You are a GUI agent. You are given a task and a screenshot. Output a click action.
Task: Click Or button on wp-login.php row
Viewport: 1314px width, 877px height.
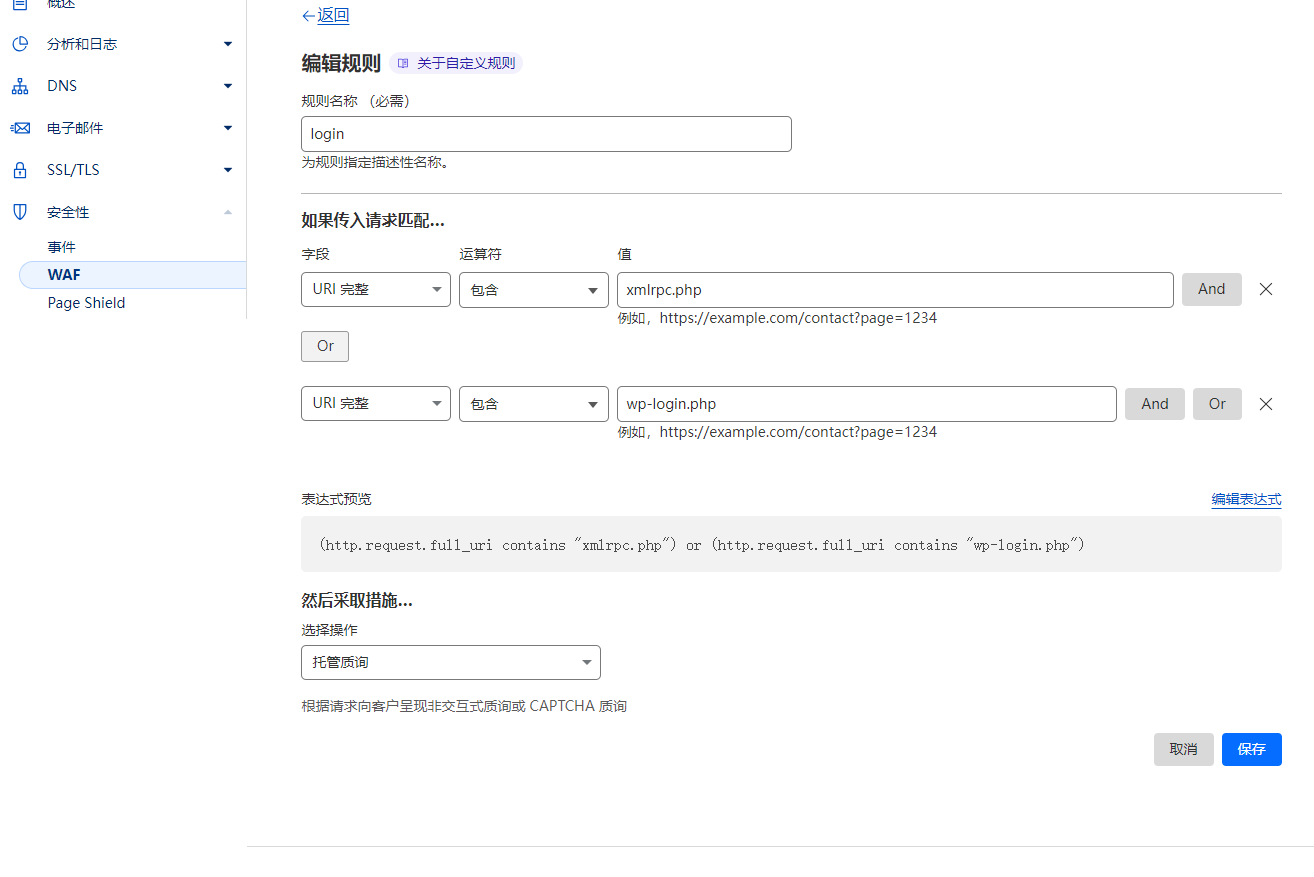coord(1217,404)
